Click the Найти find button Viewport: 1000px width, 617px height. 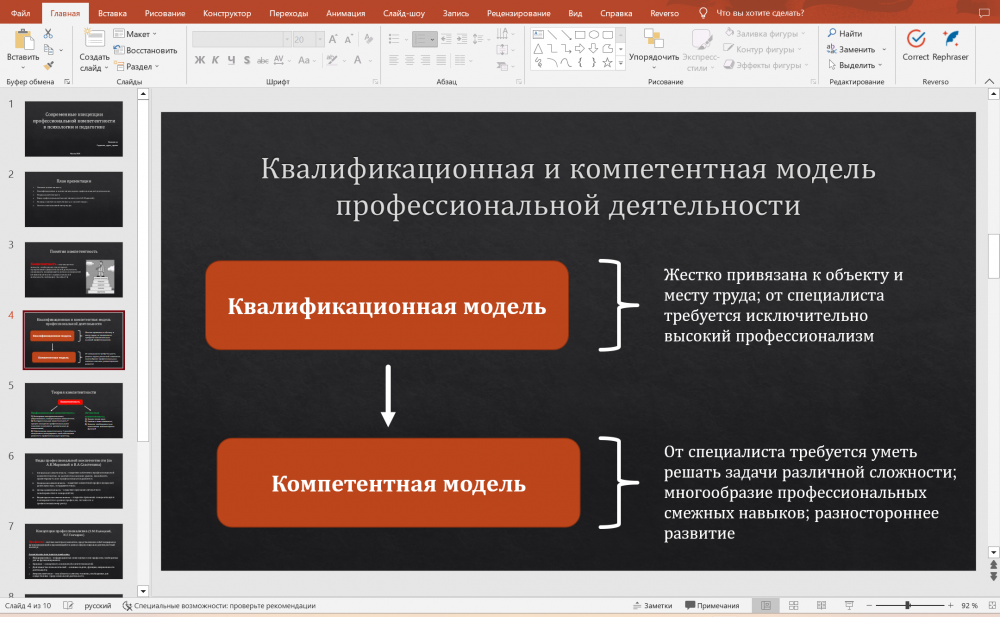tap(844, 33)
